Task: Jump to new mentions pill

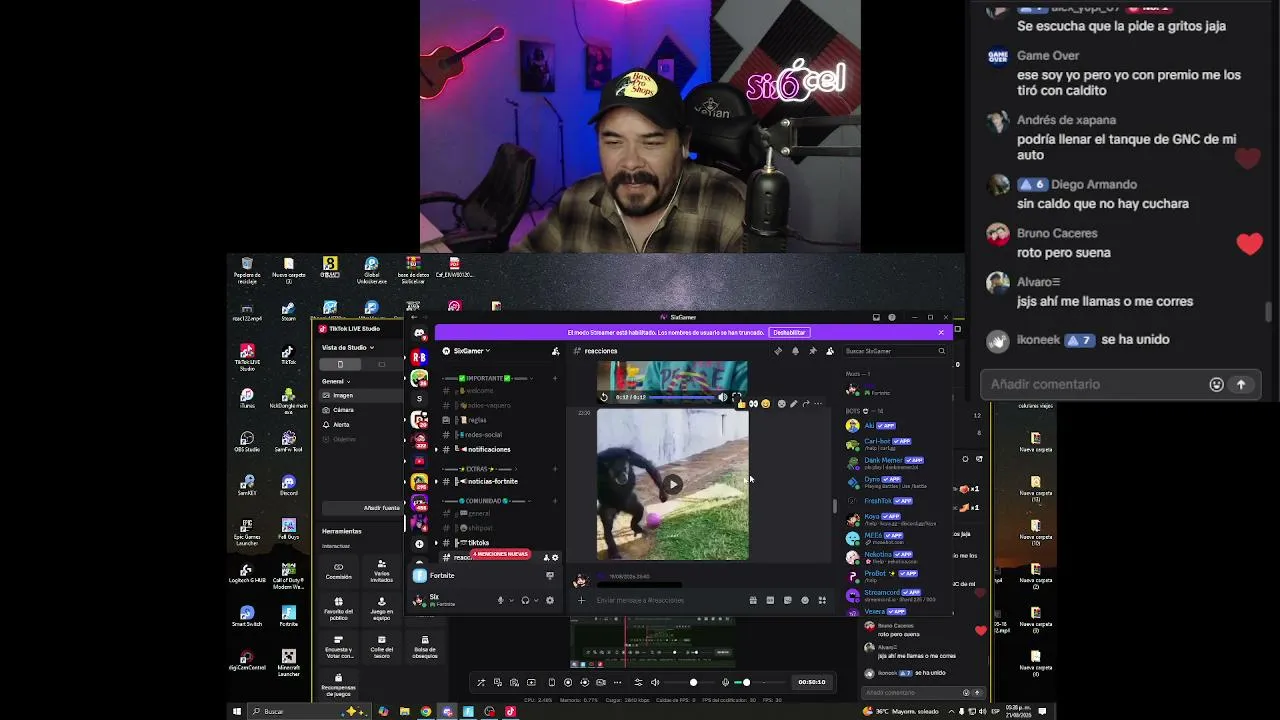Action: (x=500, y=554)
